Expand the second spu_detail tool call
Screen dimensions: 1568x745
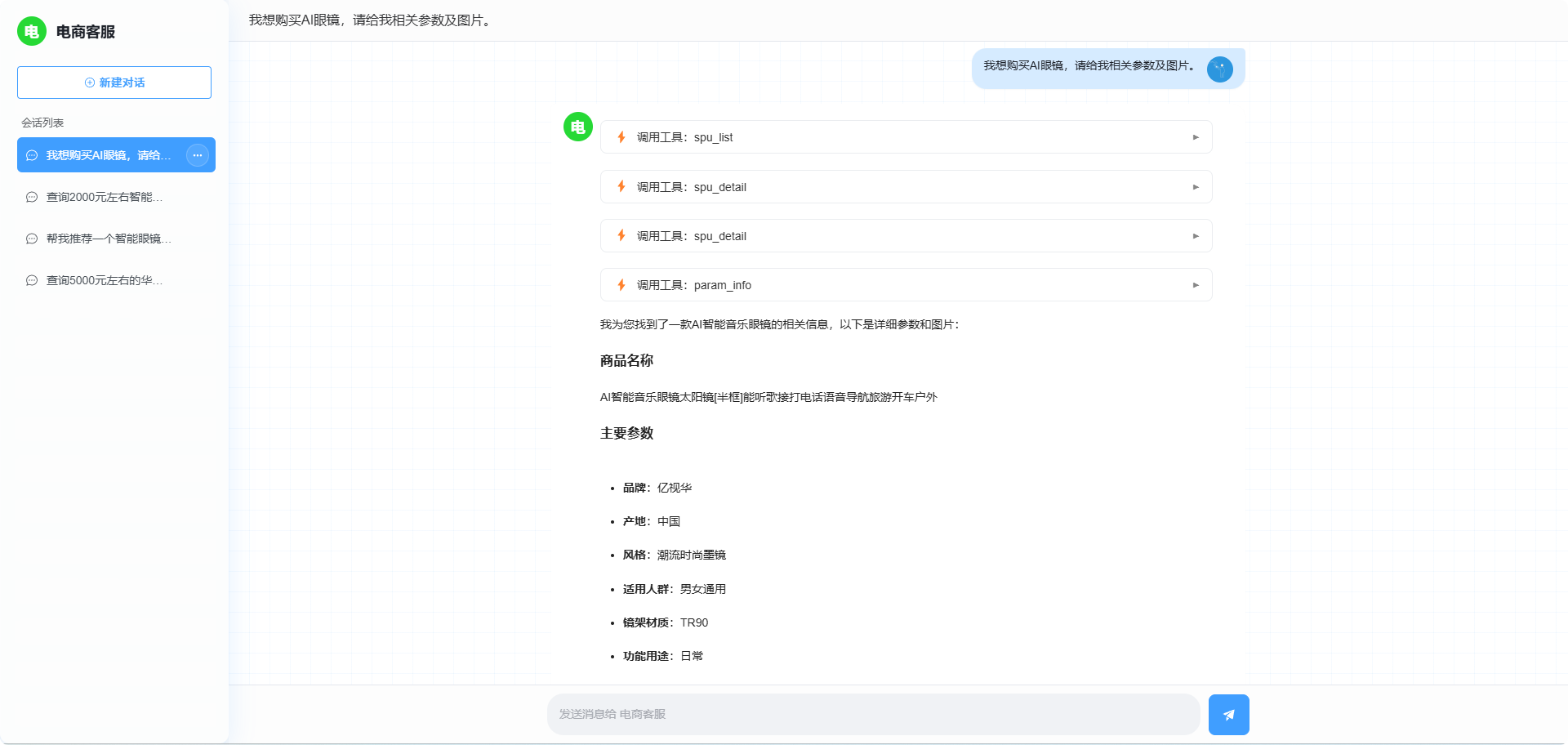pos(1195,236)
